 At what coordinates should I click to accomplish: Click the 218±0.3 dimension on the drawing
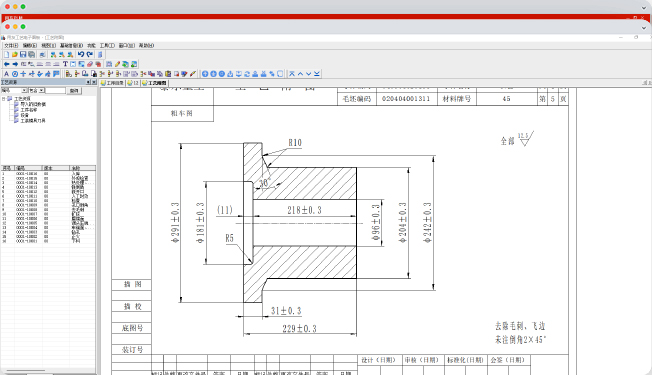click(304, 210)
